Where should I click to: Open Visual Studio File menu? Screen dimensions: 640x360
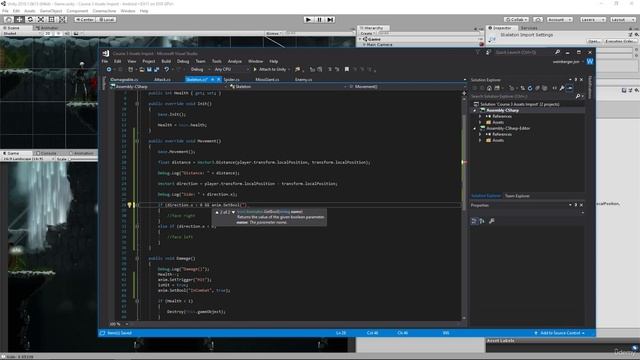point(105,61)
